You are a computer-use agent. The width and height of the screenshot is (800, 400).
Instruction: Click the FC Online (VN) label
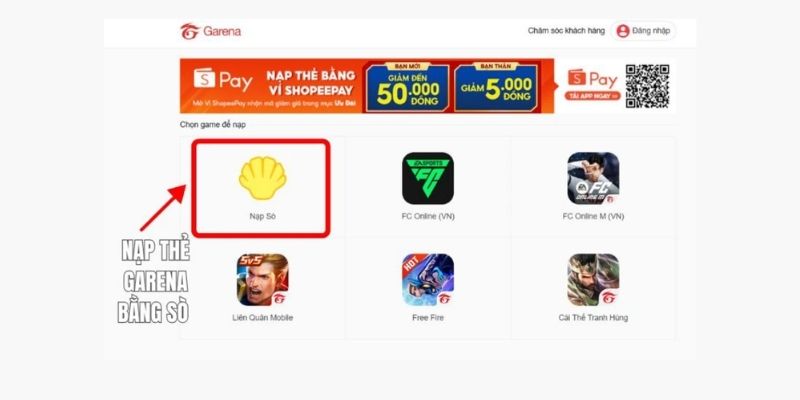pos(428,216)
